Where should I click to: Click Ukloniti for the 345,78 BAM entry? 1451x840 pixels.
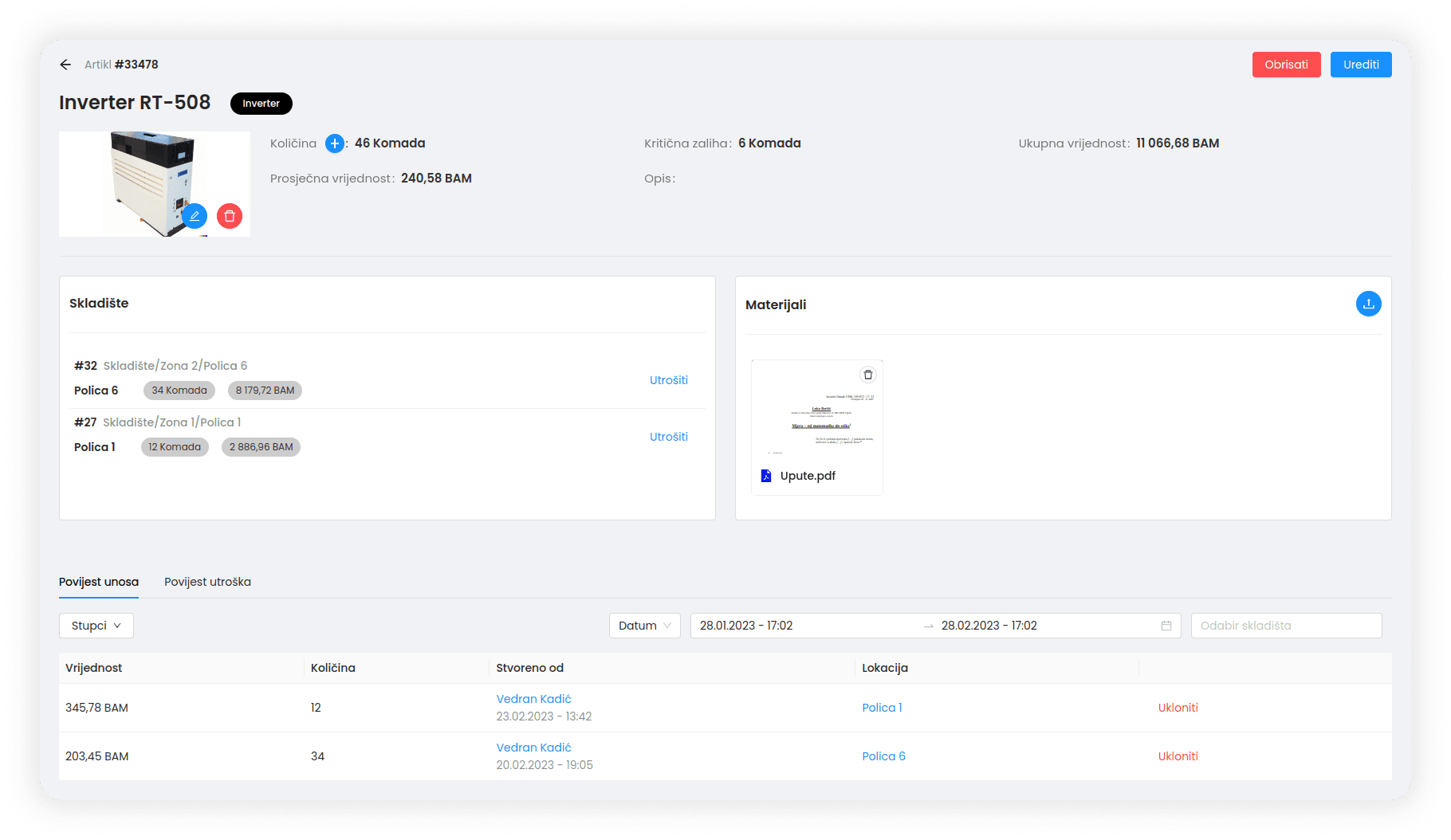[x=1178, y=708]
